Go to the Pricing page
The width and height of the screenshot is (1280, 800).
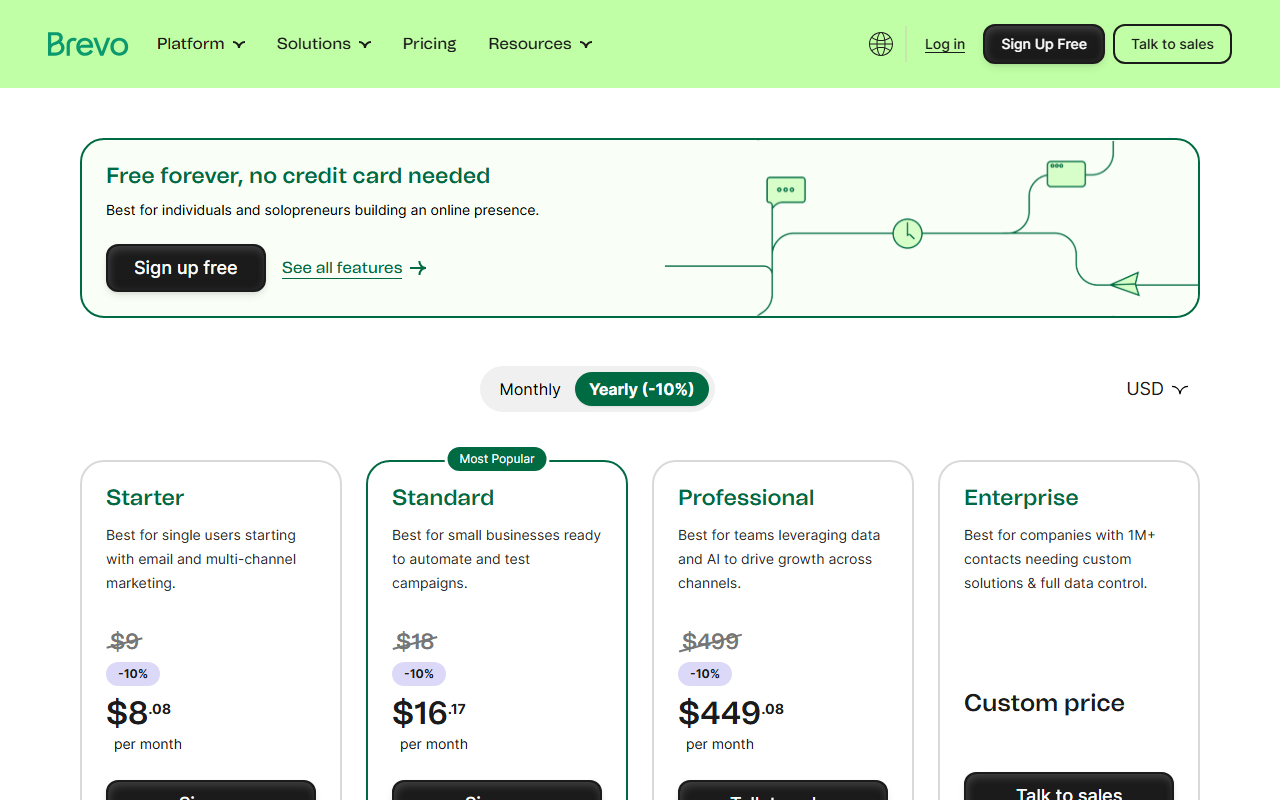pyautogui.click(x=430, y=44)
